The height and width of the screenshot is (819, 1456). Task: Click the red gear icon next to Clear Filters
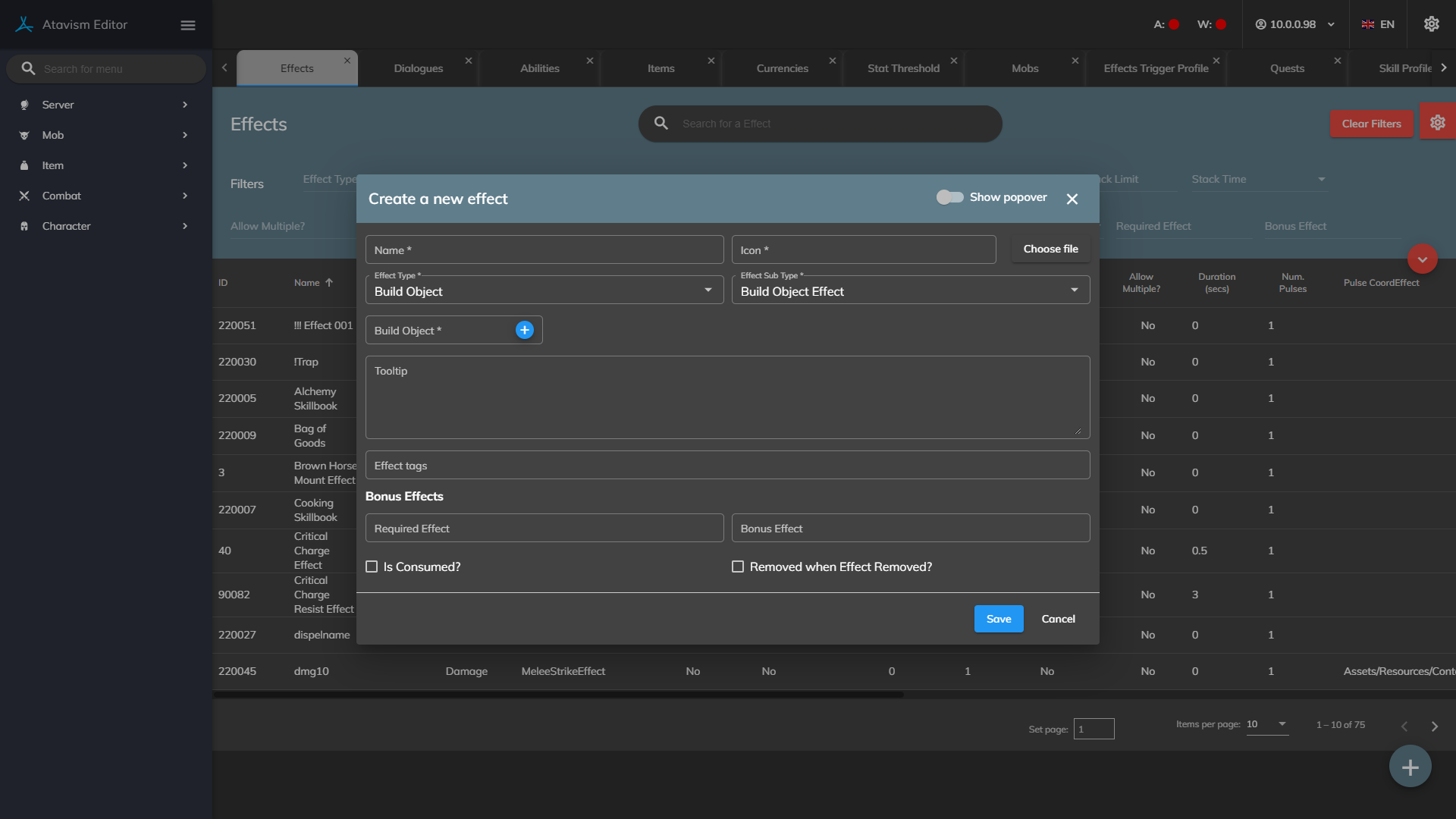(1437, 123)
